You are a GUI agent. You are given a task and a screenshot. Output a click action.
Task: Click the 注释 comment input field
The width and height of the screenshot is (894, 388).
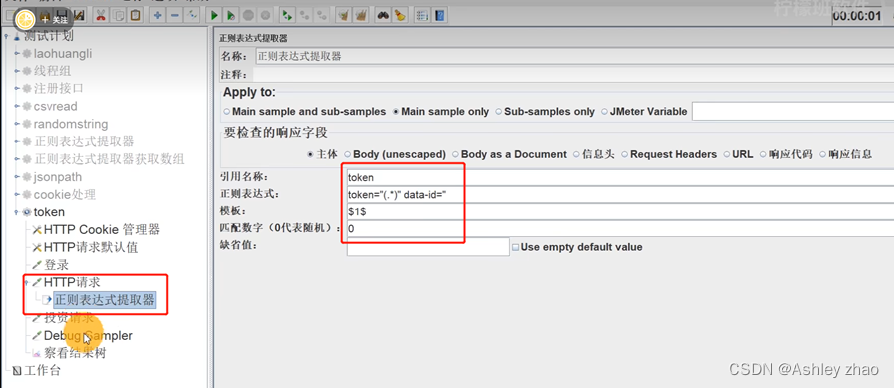point(573,75)
